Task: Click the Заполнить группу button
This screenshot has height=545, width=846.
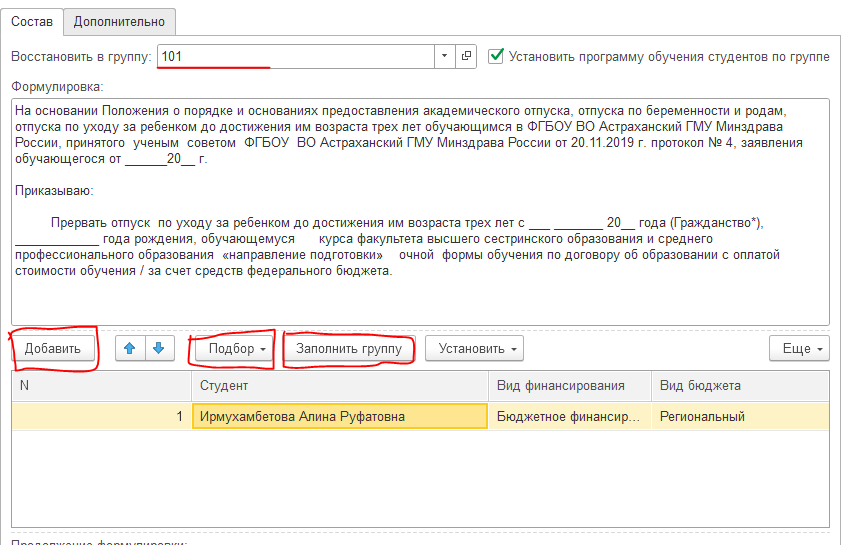Action: tap(349, 349)
